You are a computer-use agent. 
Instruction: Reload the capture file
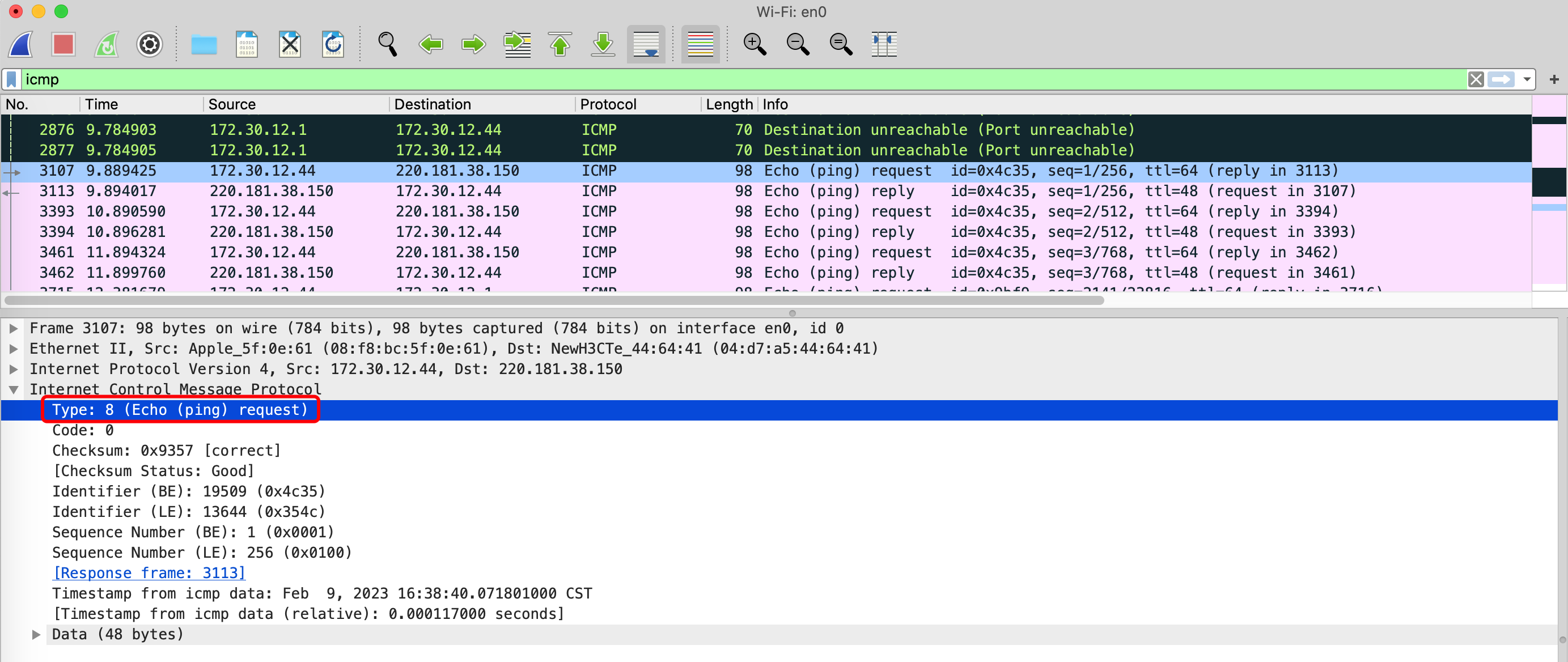coord(333,44)
